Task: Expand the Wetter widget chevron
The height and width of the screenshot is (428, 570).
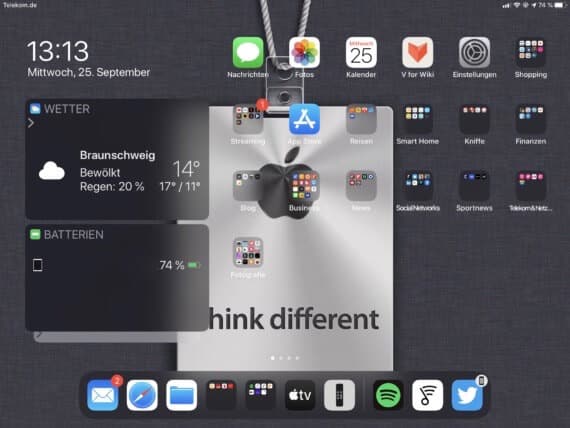Action: (31, 123)
